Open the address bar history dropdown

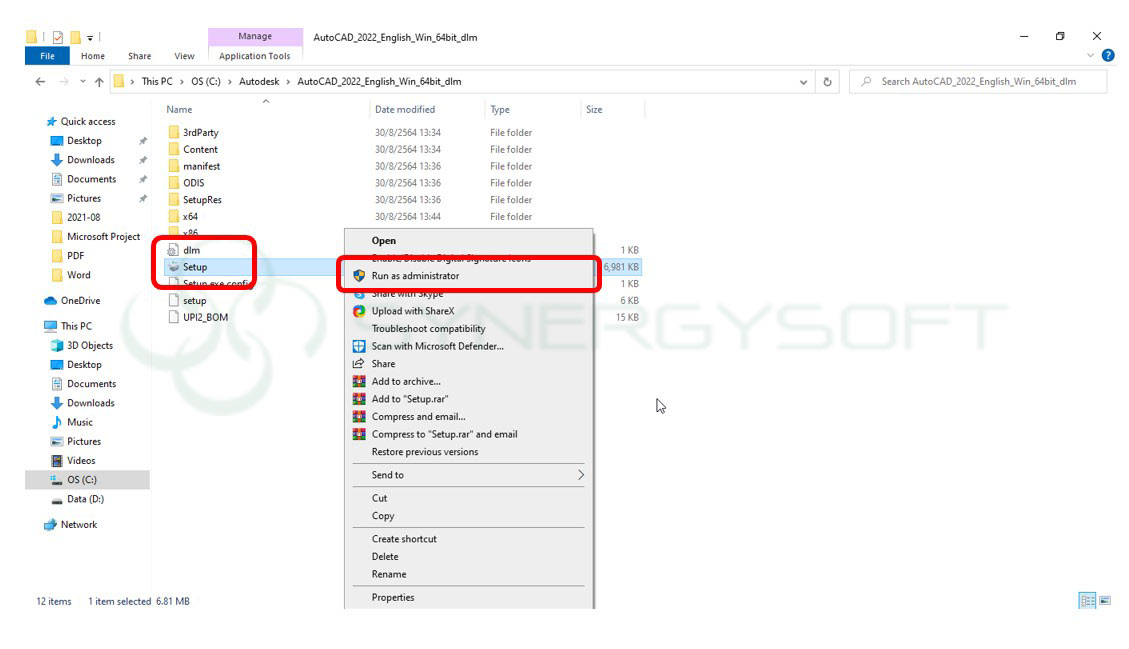click(x=804, y=81)
